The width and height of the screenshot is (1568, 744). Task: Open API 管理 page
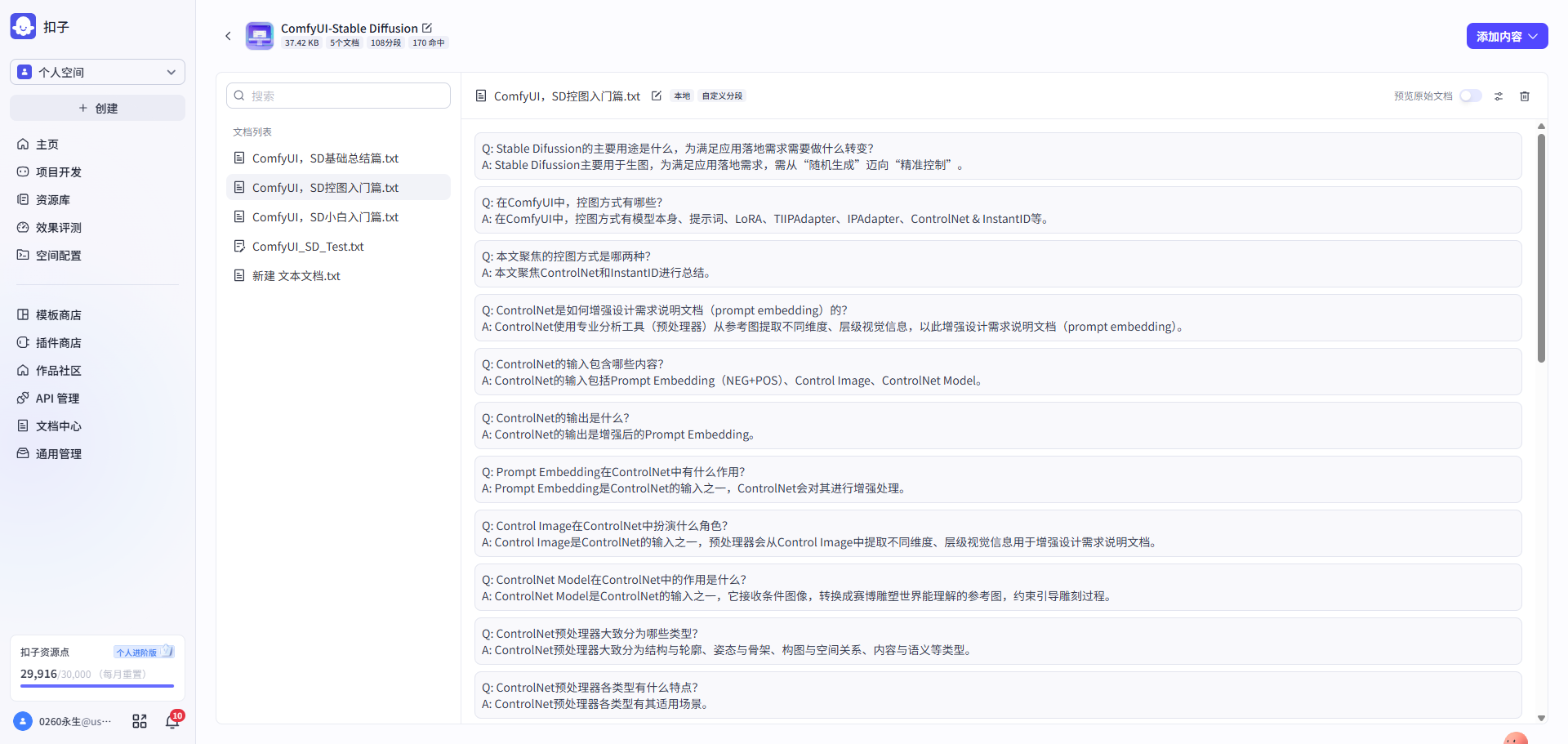56,398
